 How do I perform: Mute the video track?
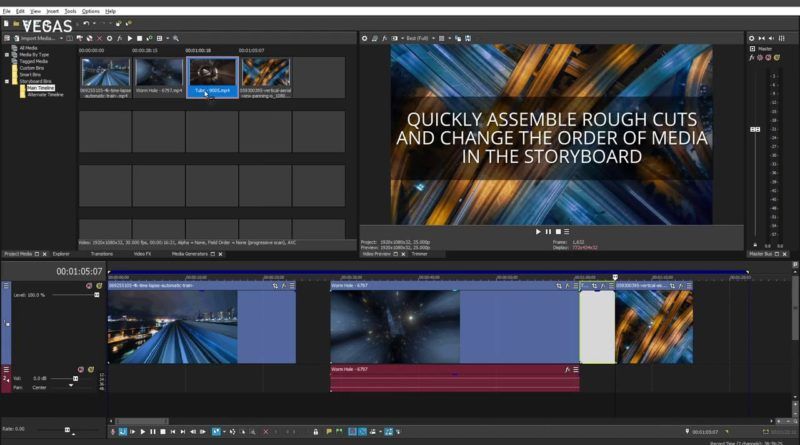[88, 286]
